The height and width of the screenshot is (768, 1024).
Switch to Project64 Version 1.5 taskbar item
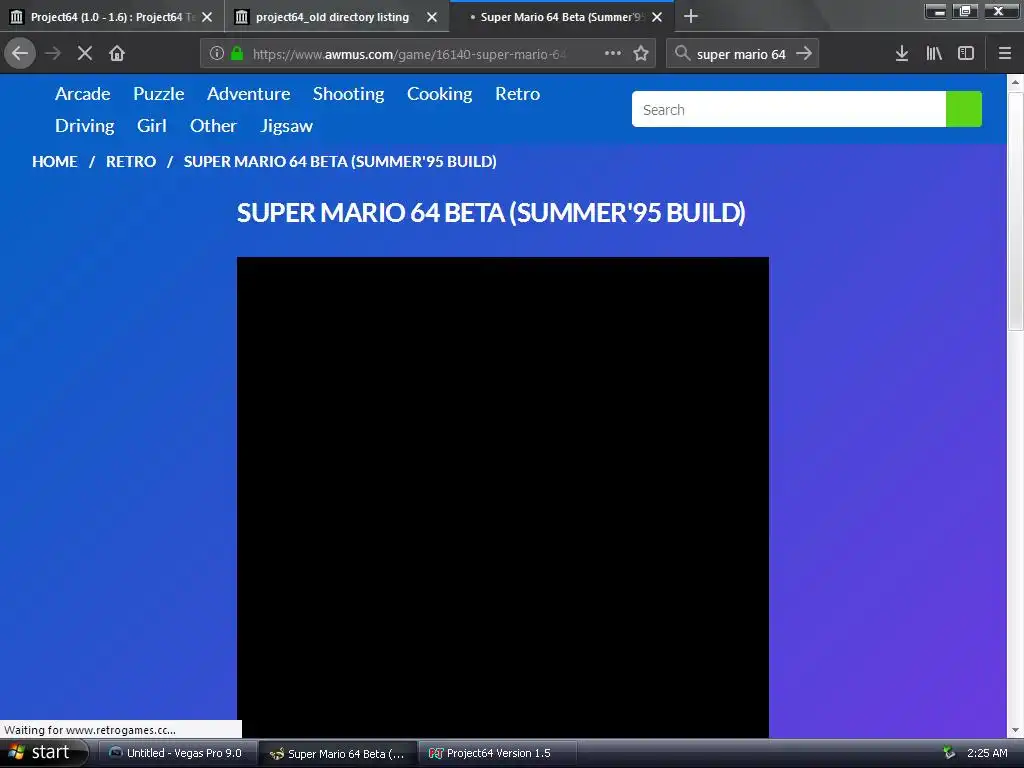point(498,753)
